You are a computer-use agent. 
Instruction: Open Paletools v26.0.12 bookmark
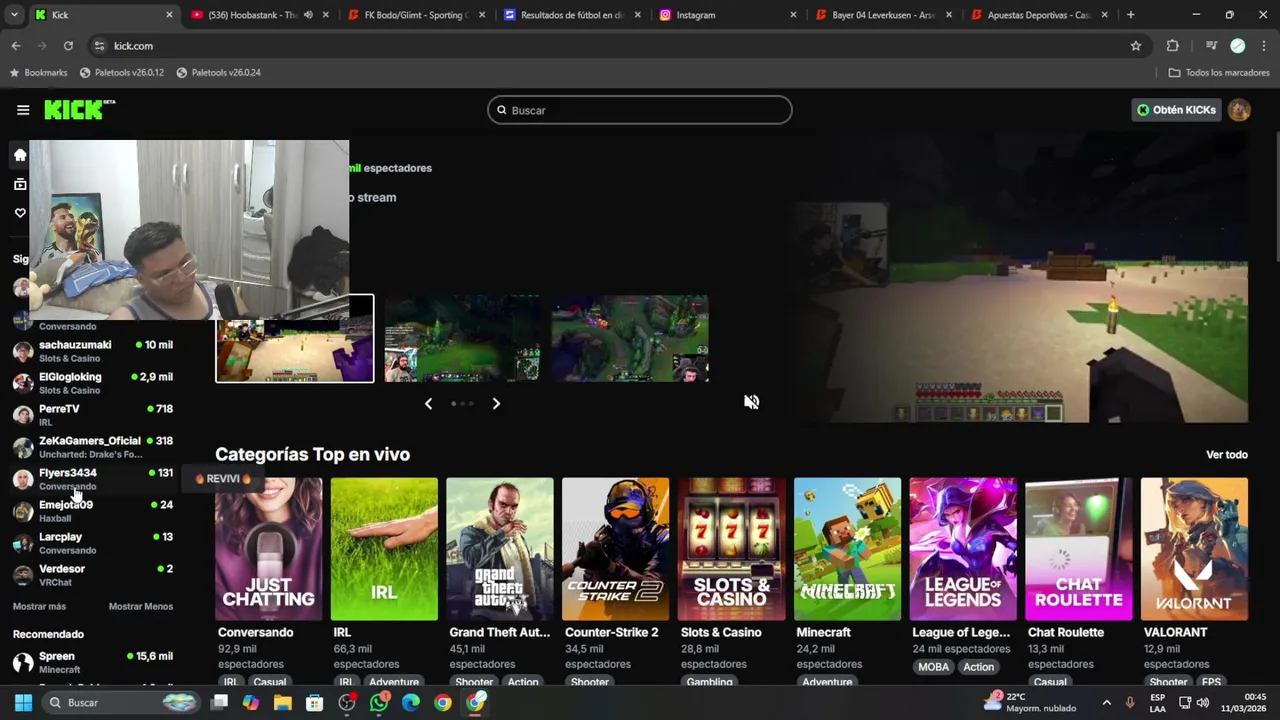click(121, 73)
